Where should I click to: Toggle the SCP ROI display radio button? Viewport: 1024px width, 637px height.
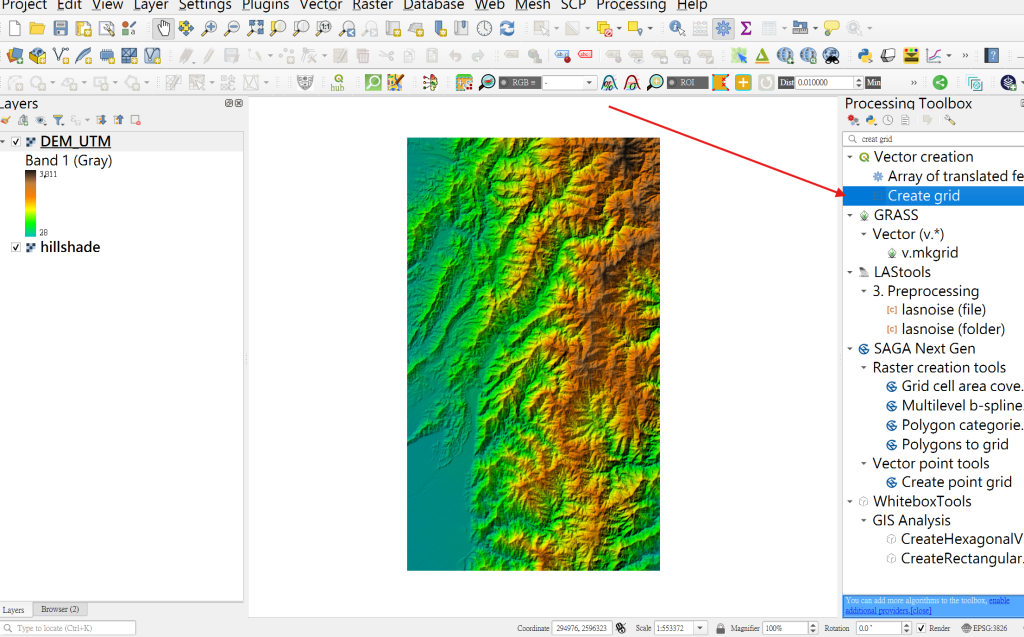(x=671, y=83)
